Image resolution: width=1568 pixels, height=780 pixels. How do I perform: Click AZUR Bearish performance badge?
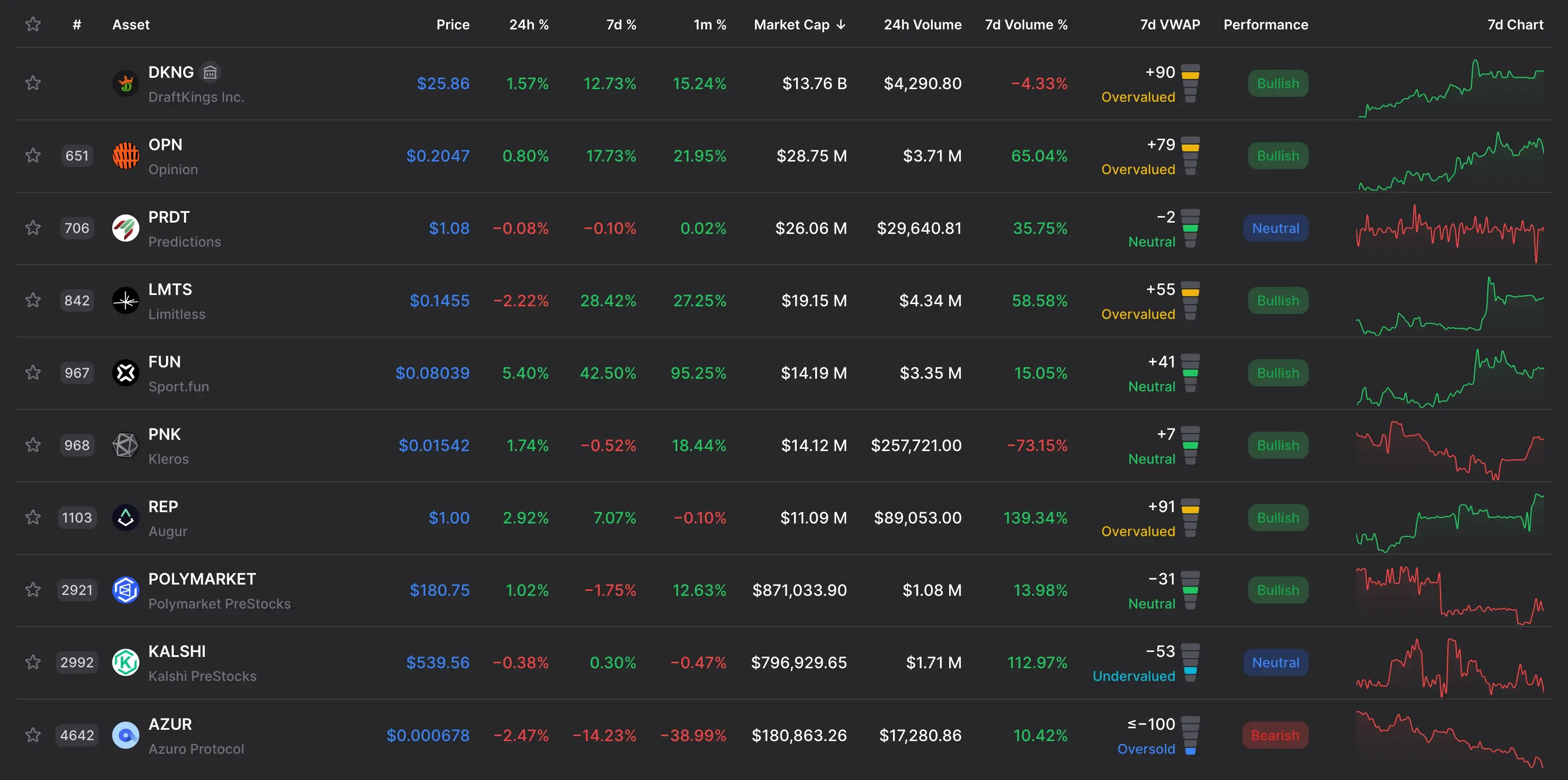pyautogui.click(x=1275, y=736)
